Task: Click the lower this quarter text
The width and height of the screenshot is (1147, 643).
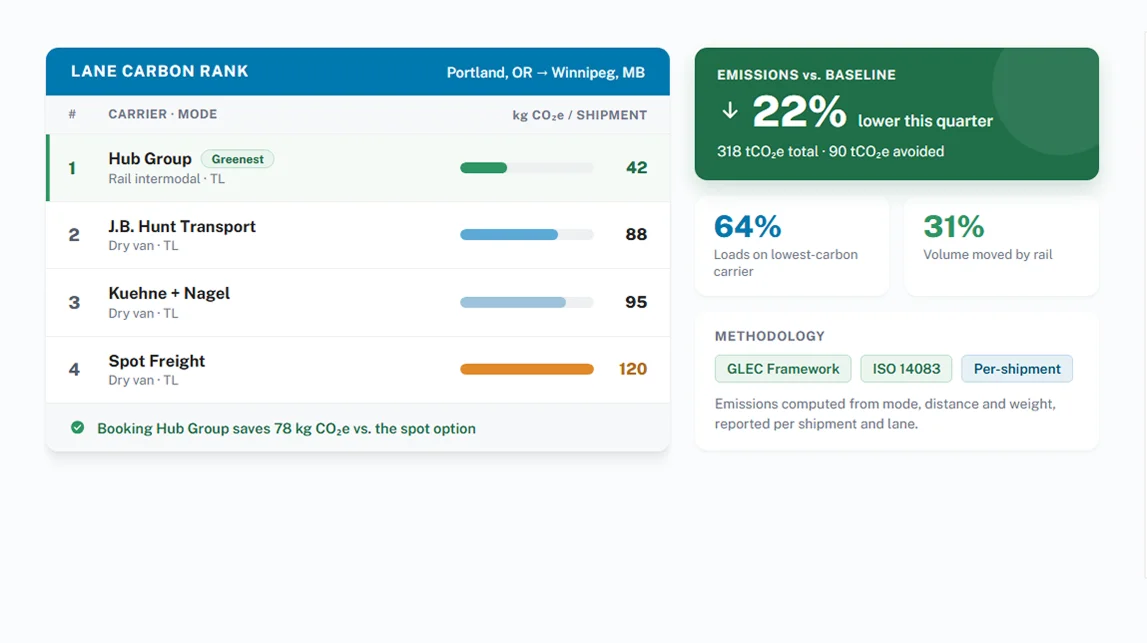Action: [925, 121]
